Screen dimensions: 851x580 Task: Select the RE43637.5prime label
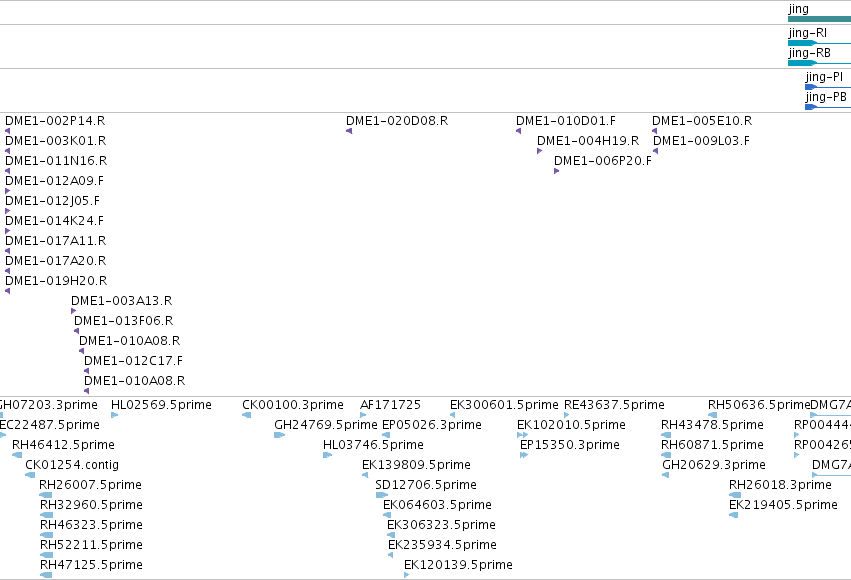(x=614, y=405)
